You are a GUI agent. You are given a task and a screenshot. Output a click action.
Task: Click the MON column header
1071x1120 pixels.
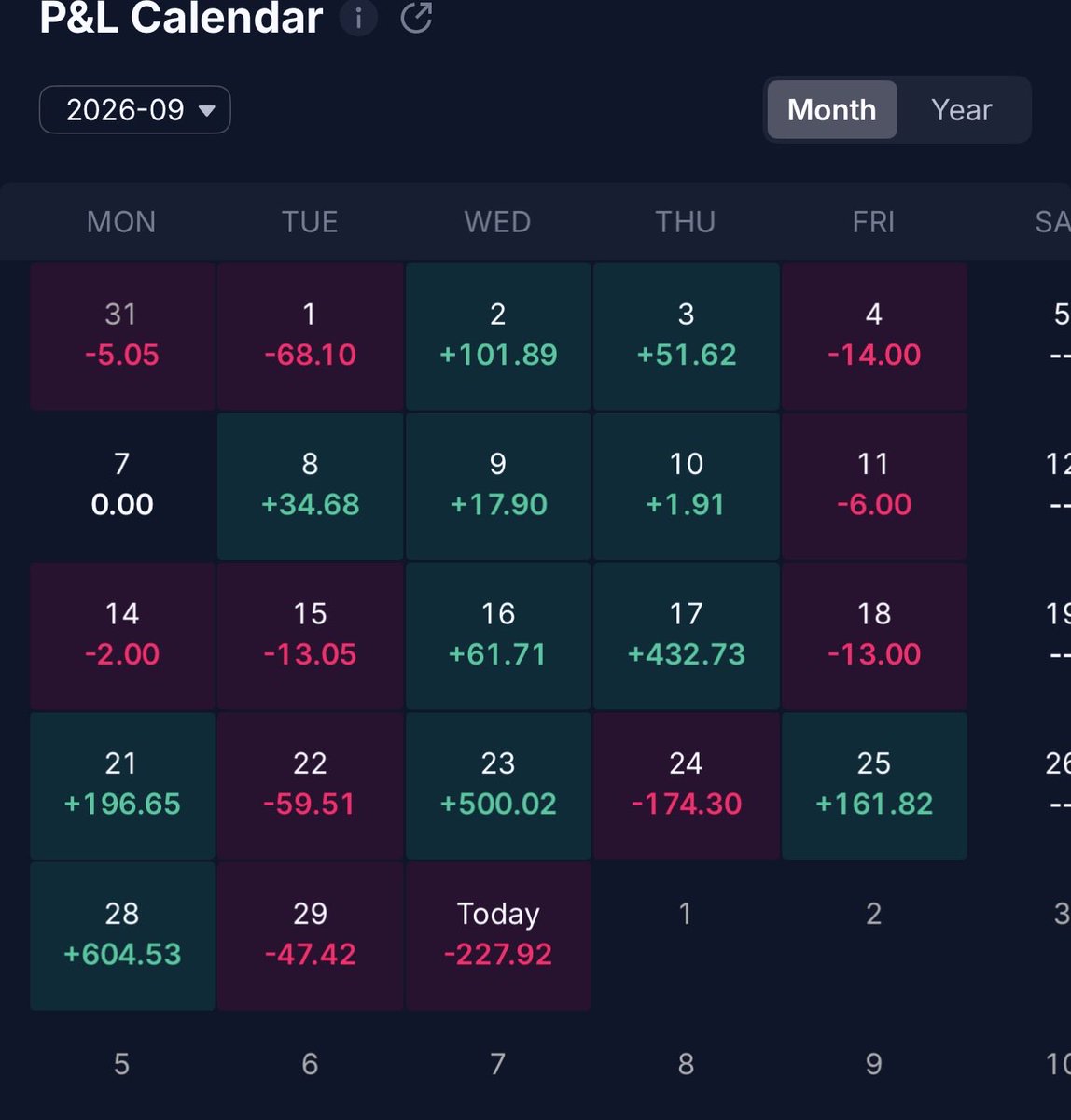pyautogui.click(x=121, y=222)
